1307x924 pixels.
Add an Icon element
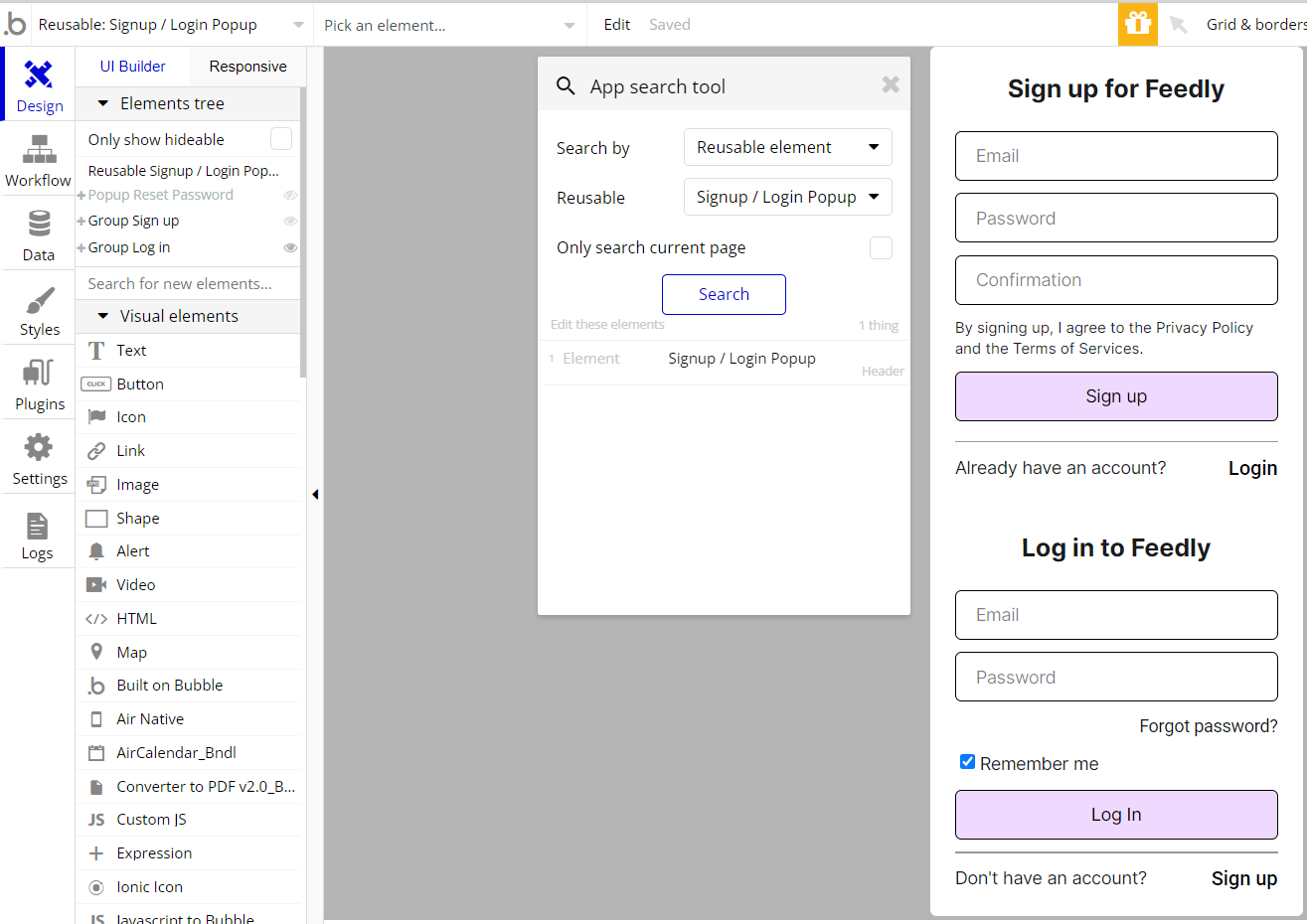point(188,417)
